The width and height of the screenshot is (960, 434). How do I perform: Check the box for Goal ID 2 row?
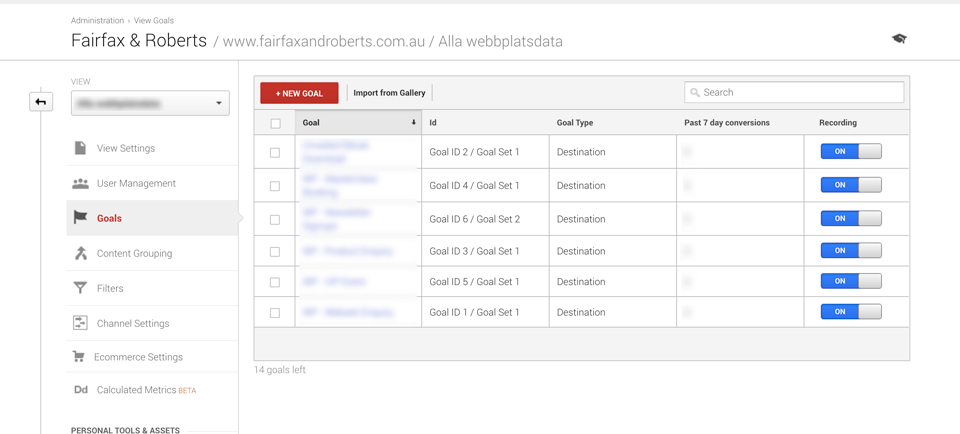pos(275,152)
